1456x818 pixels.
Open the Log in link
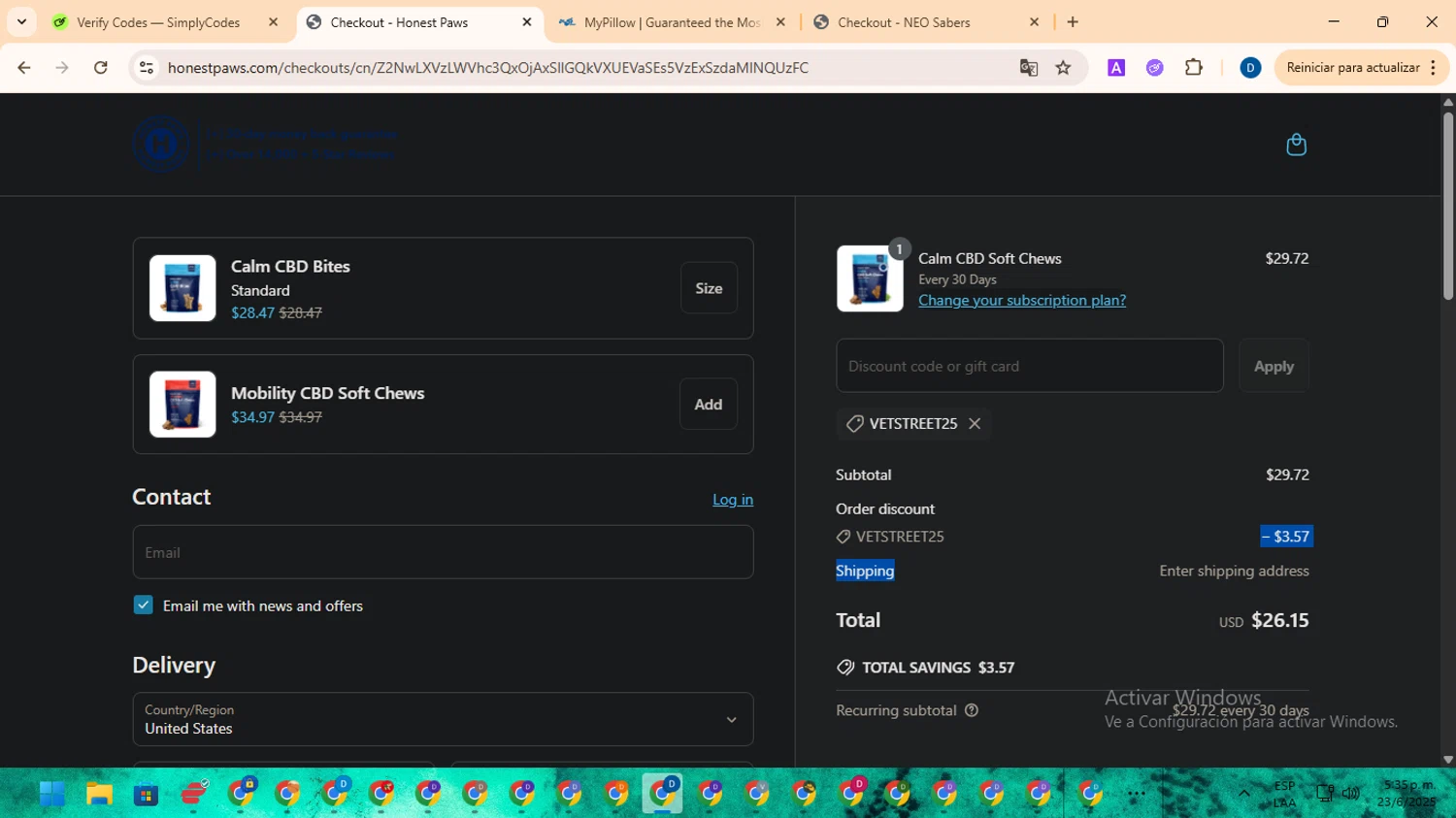pyautogui.click(x=733, y=500)
